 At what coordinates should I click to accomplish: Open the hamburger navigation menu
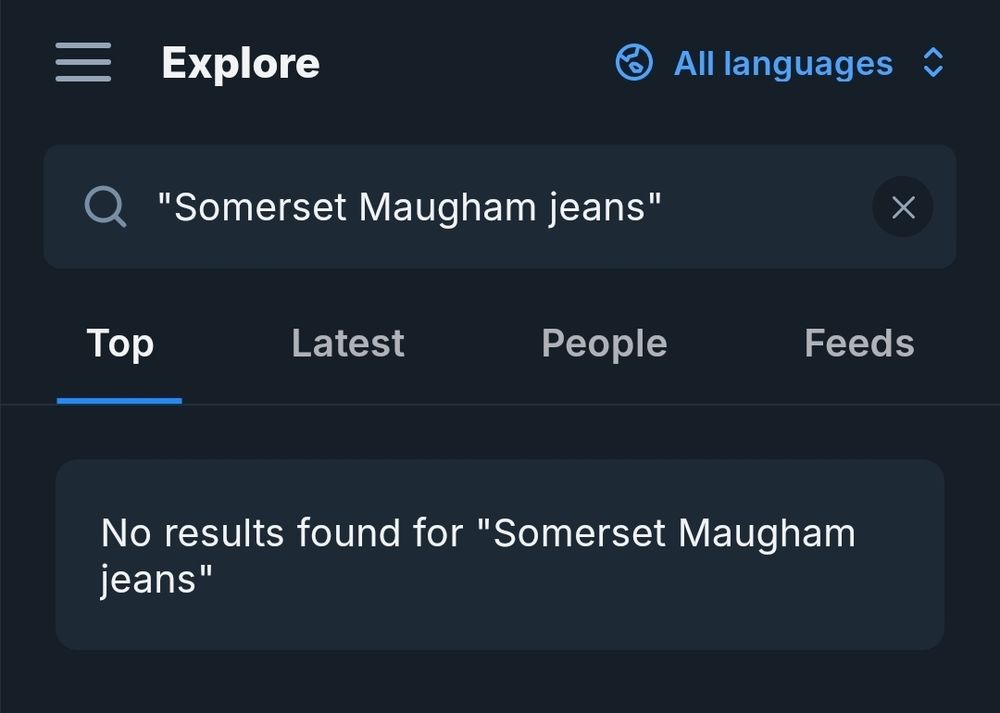[x=83, y=62]
